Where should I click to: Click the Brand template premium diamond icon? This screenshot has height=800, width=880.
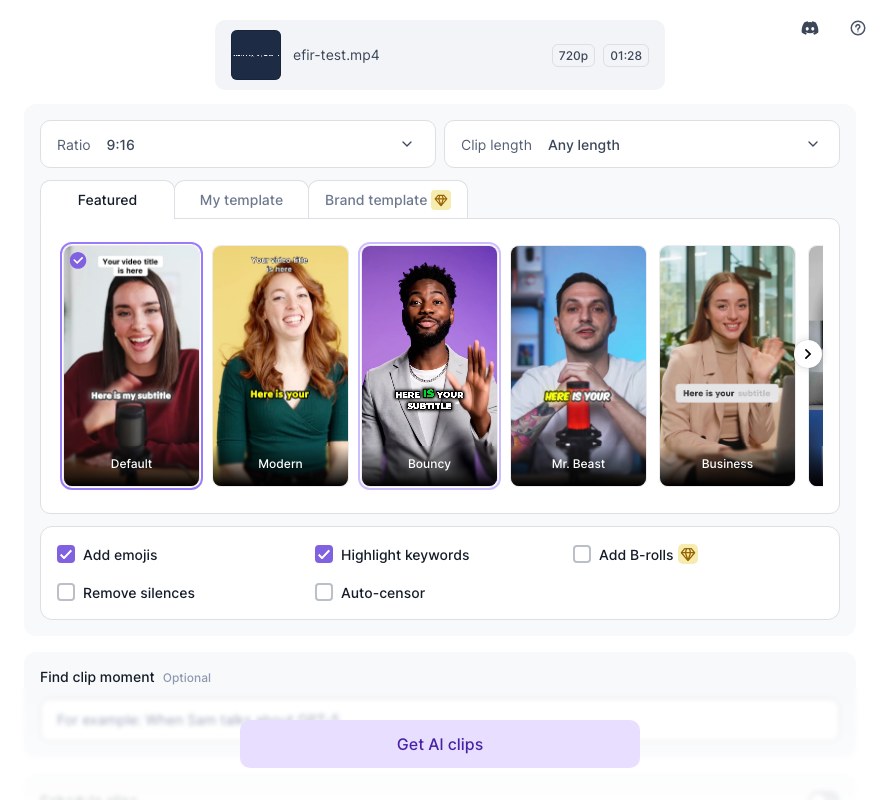coord(441,200)
